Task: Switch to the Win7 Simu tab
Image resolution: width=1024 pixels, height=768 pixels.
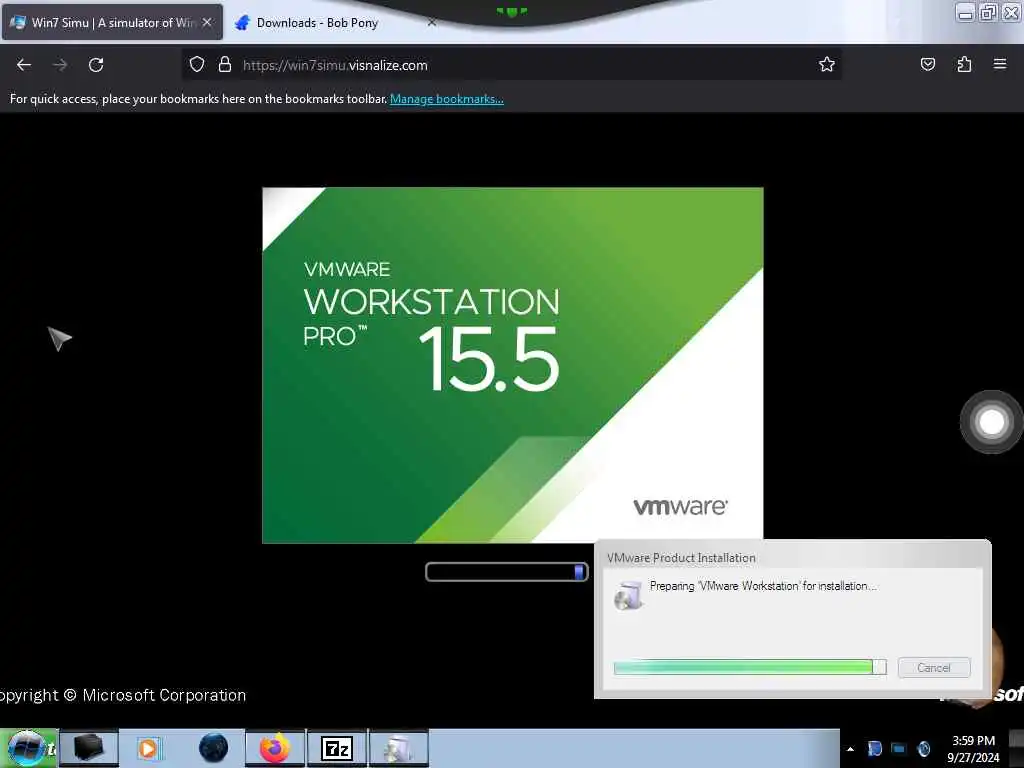Action: [112, 22]
